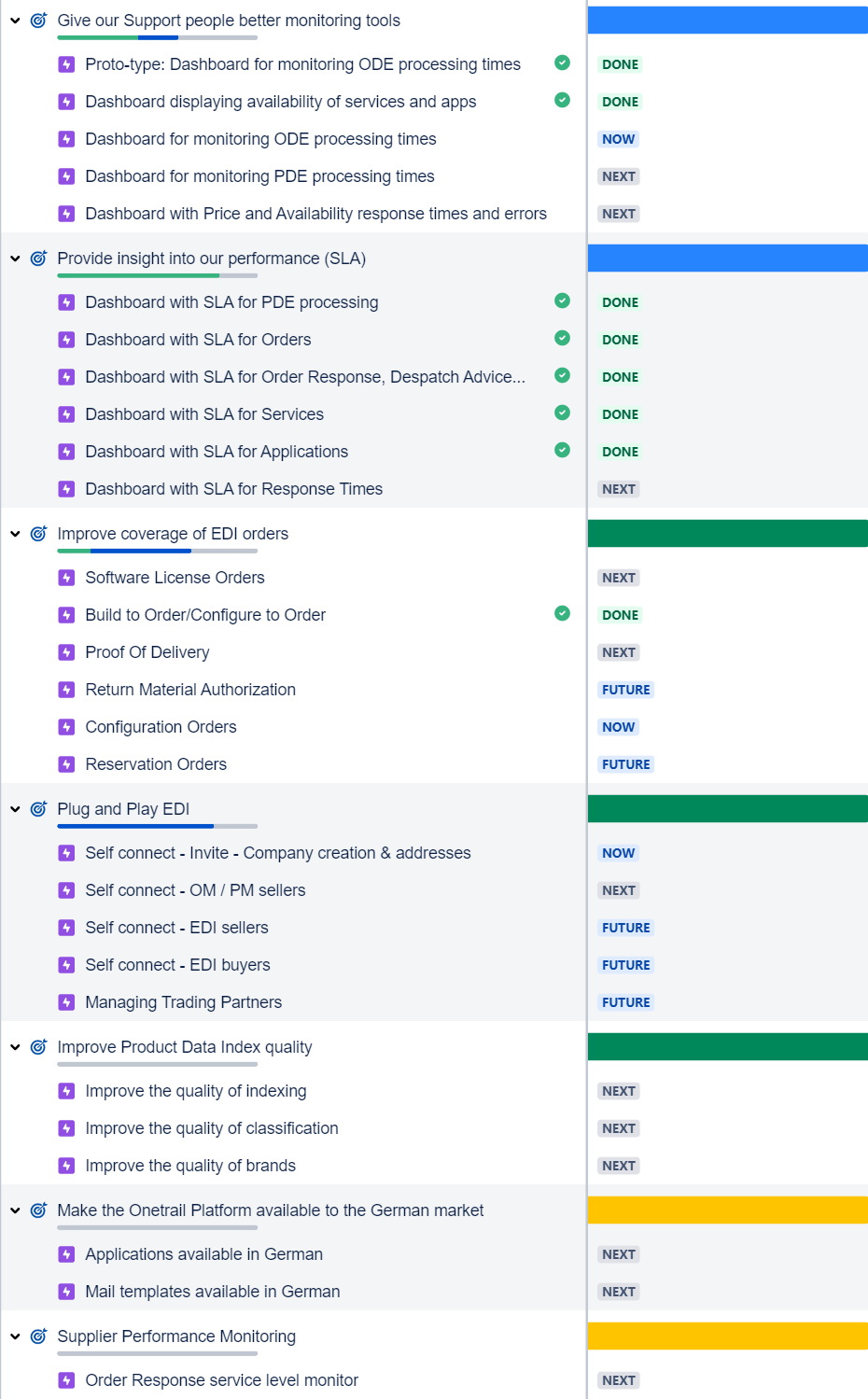The height and width of the screenshot is (1399, 868).
Task: Select the Self connect - EDI buyers row
Action: tap(177, 965)
